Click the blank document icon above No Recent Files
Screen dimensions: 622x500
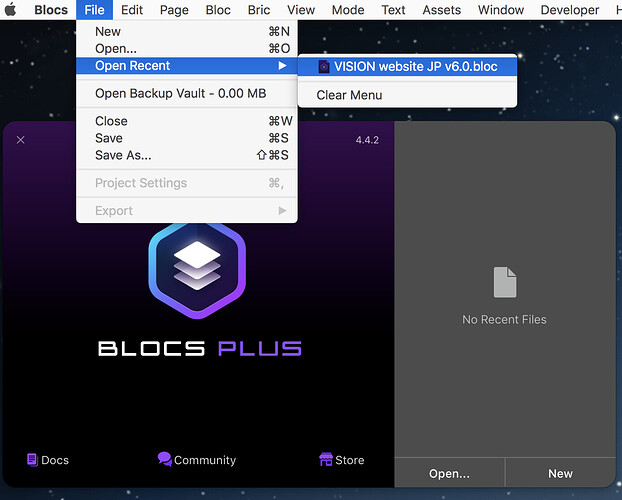(x=505, y=282)
